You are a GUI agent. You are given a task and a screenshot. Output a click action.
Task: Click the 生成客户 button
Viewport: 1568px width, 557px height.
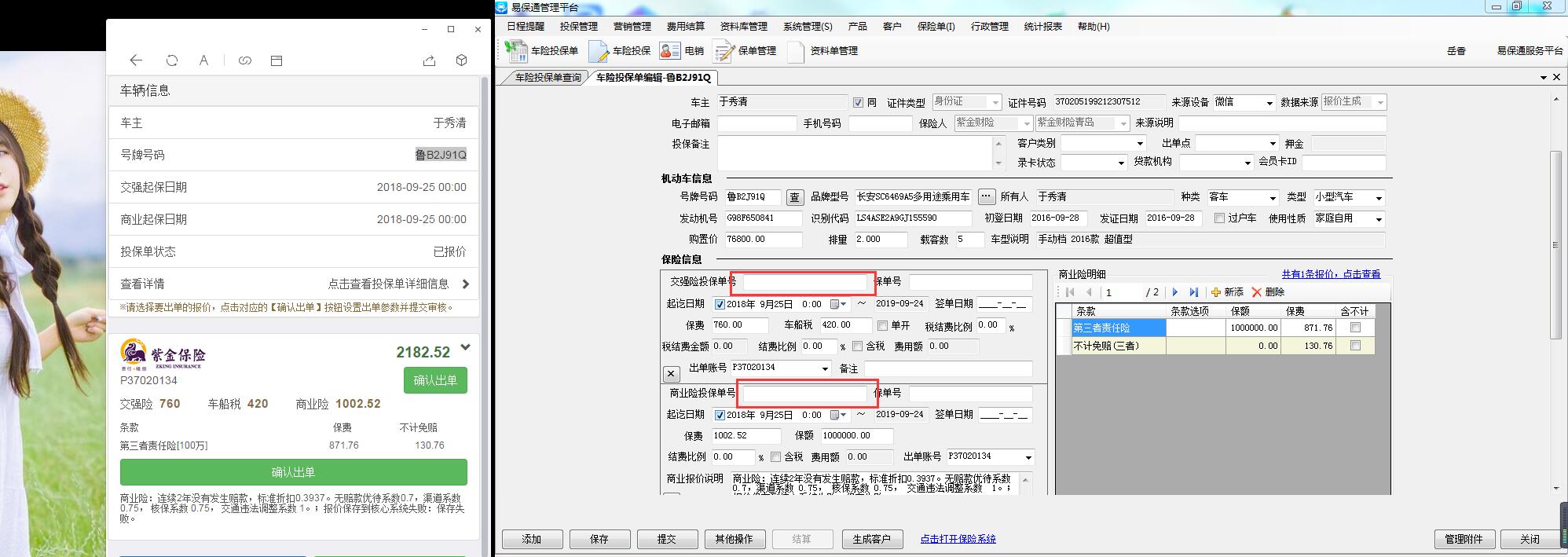click(871, 539)
